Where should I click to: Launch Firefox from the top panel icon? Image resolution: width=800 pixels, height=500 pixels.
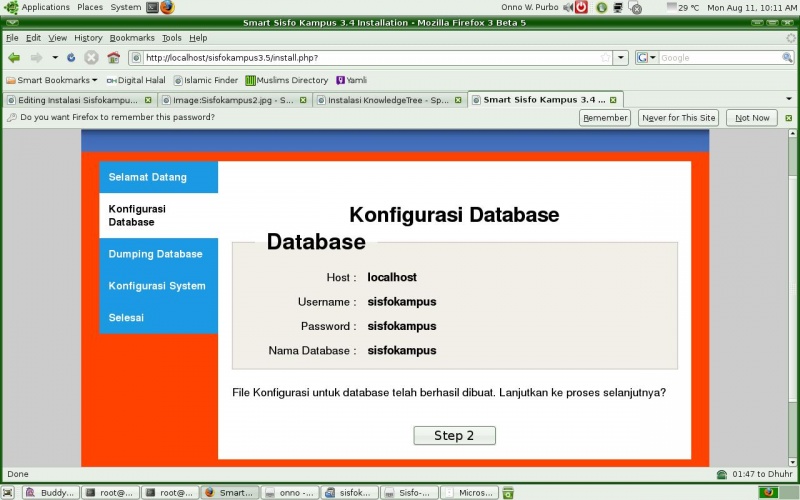click(167, 7)
